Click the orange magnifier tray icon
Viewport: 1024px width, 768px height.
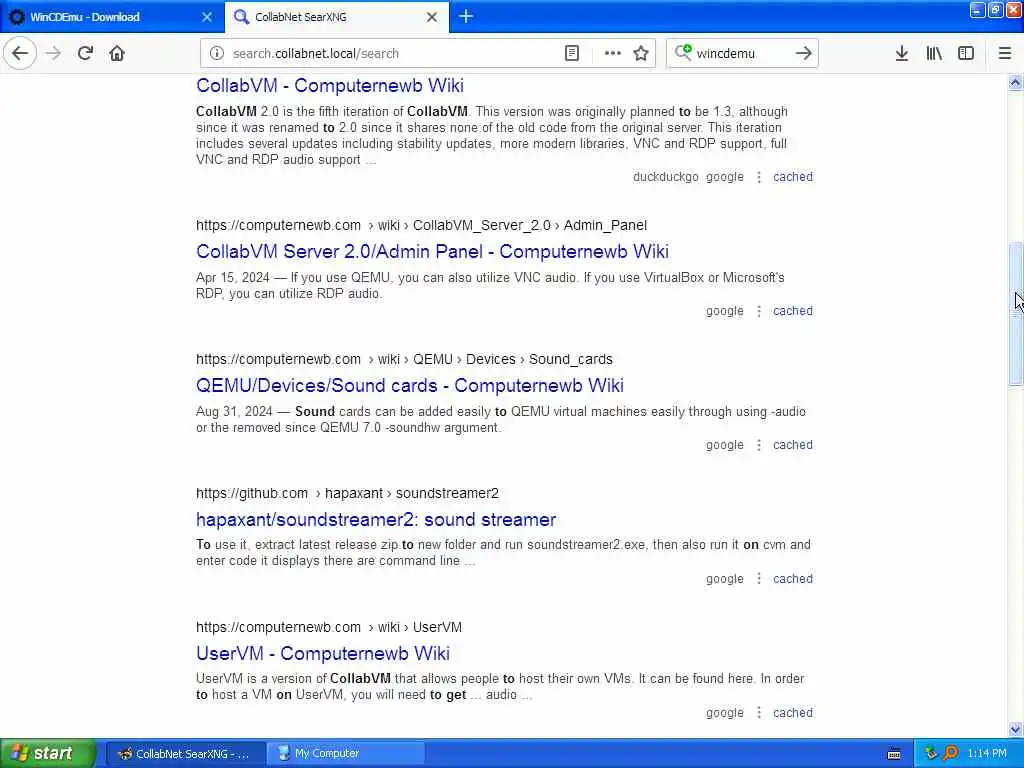pos(950,754)
